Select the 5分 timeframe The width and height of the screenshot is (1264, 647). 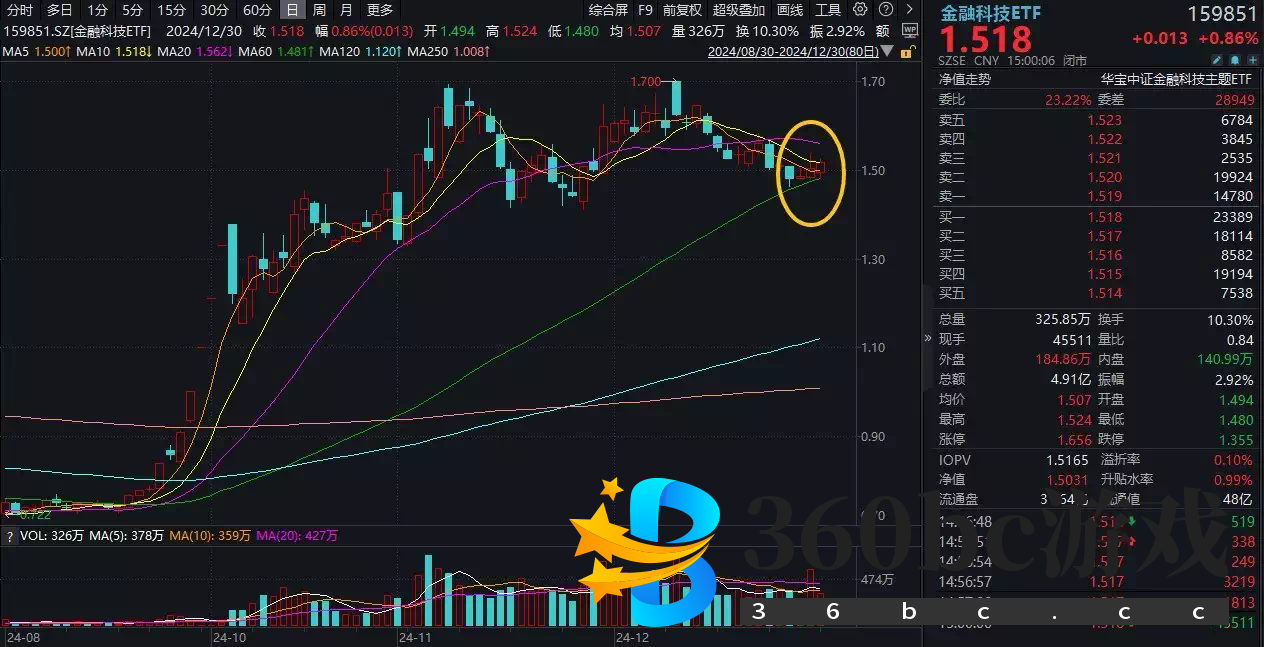(x=133, y=10)
